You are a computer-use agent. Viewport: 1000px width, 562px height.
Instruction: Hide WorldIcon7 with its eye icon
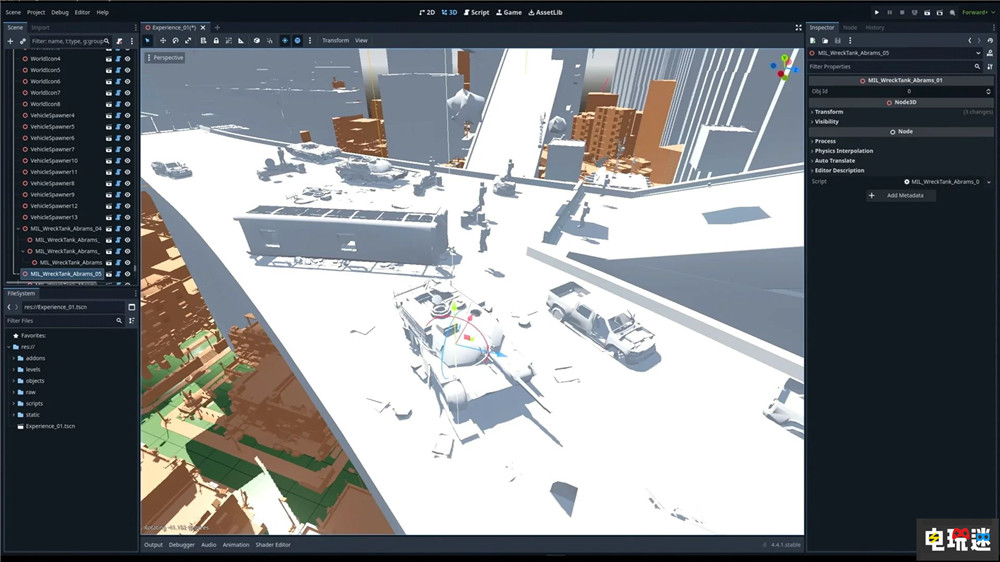pyautogui.click(x=128, y=92)
